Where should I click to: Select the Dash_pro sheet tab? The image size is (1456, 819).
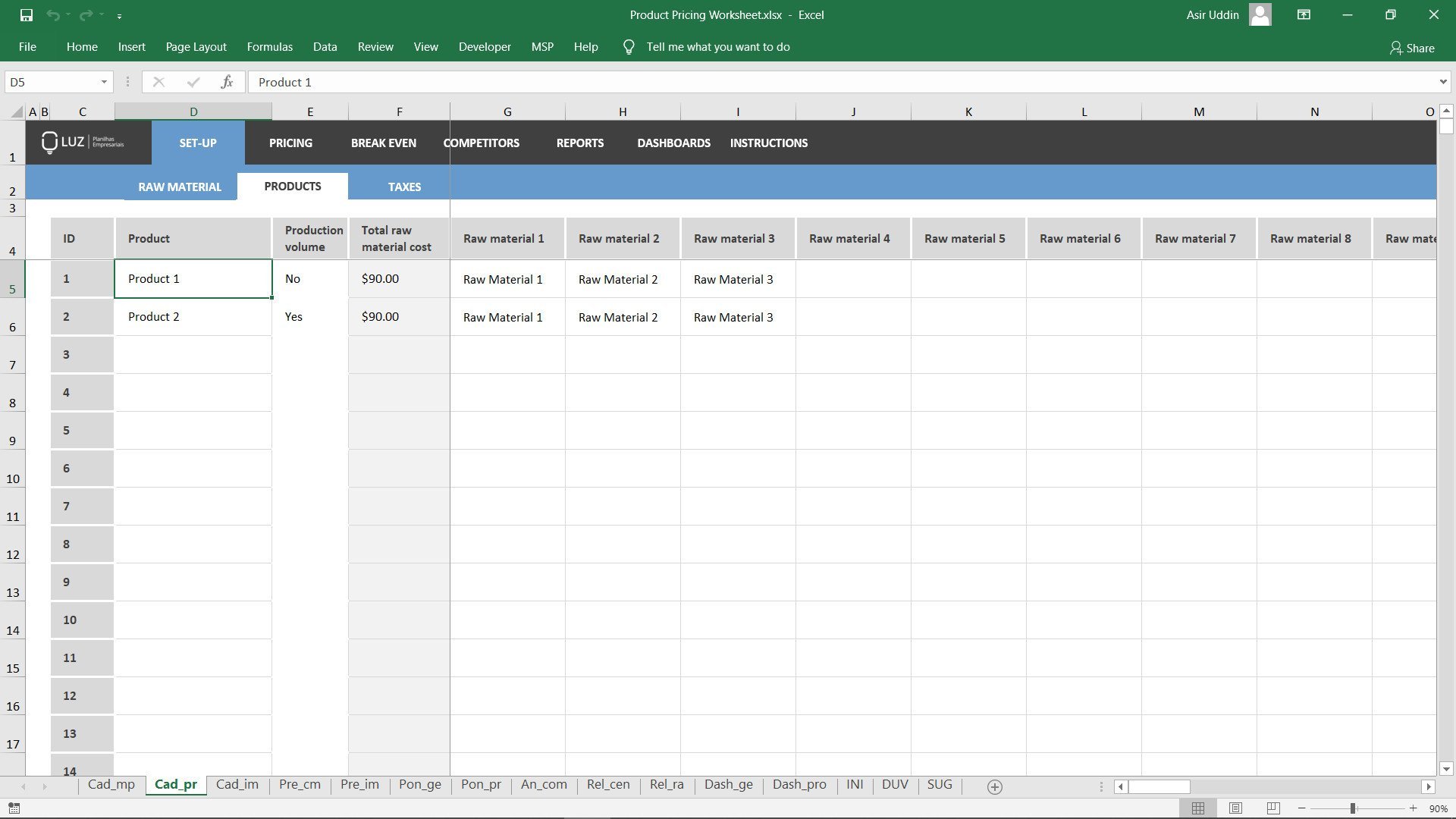(799, 785)
